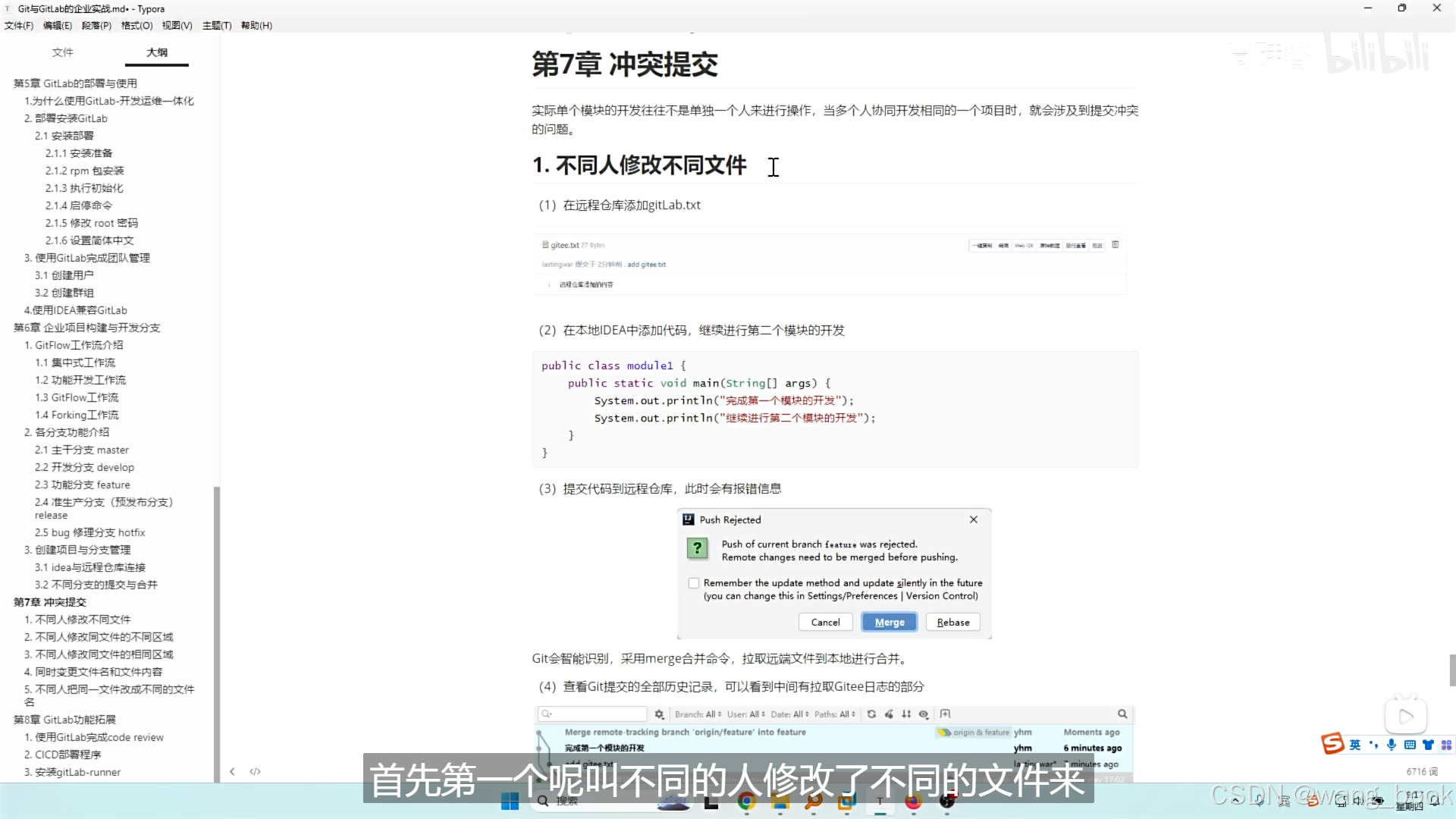Click the eye view-options icon in Git log
1456x819 pixels.
(924, 714)
